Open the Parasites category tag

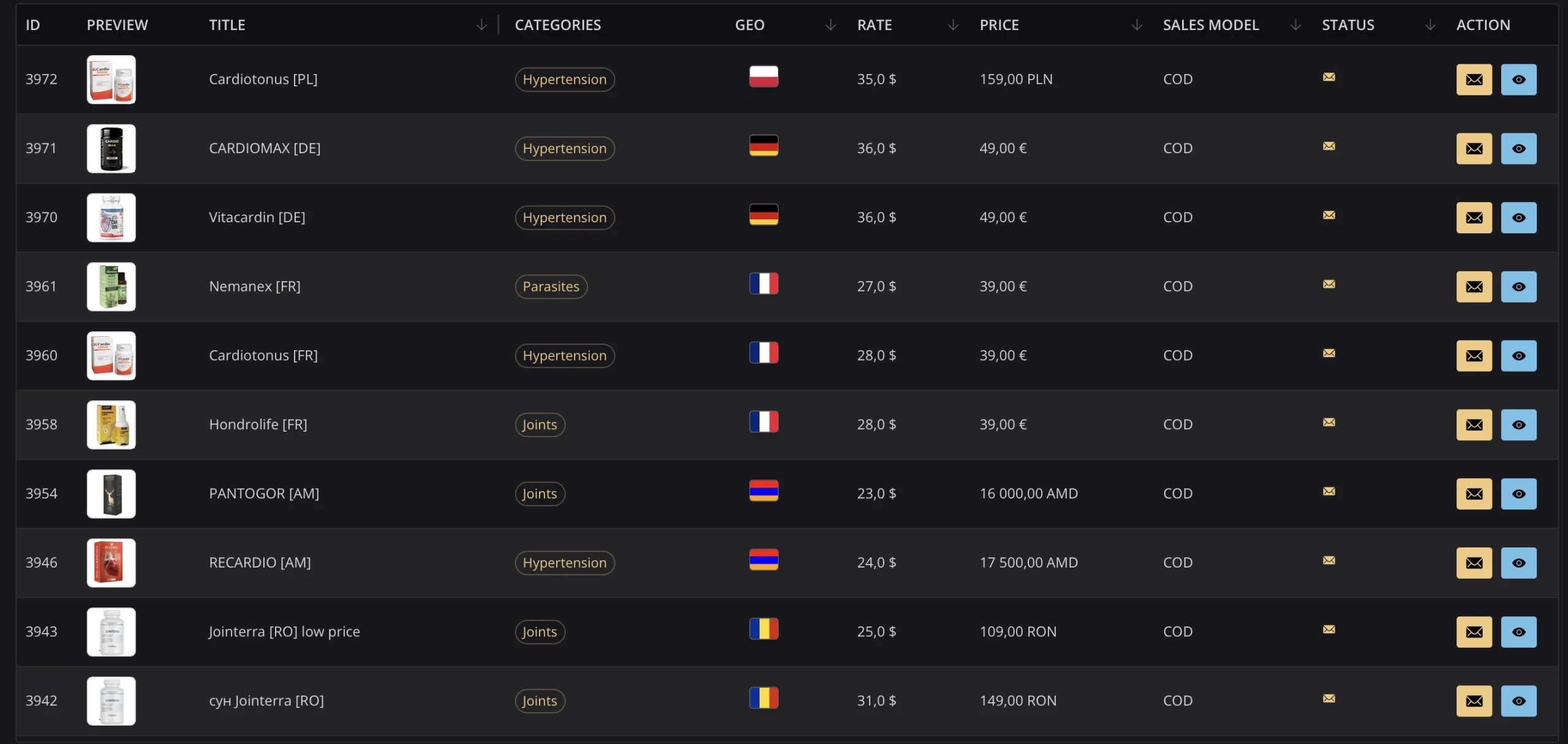[x=551, y=287]
